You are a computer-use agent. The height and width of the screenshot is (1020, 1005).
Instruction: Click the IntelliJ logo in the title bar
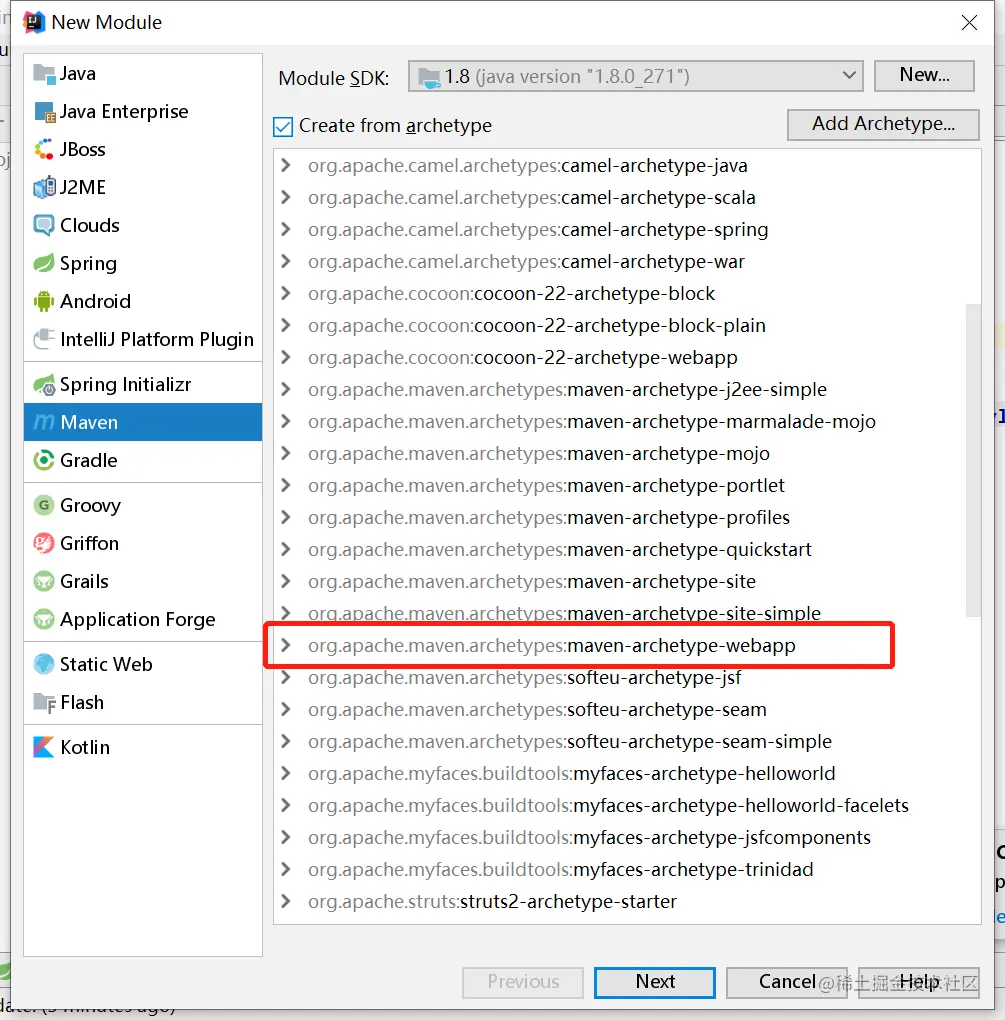point(34,22)
